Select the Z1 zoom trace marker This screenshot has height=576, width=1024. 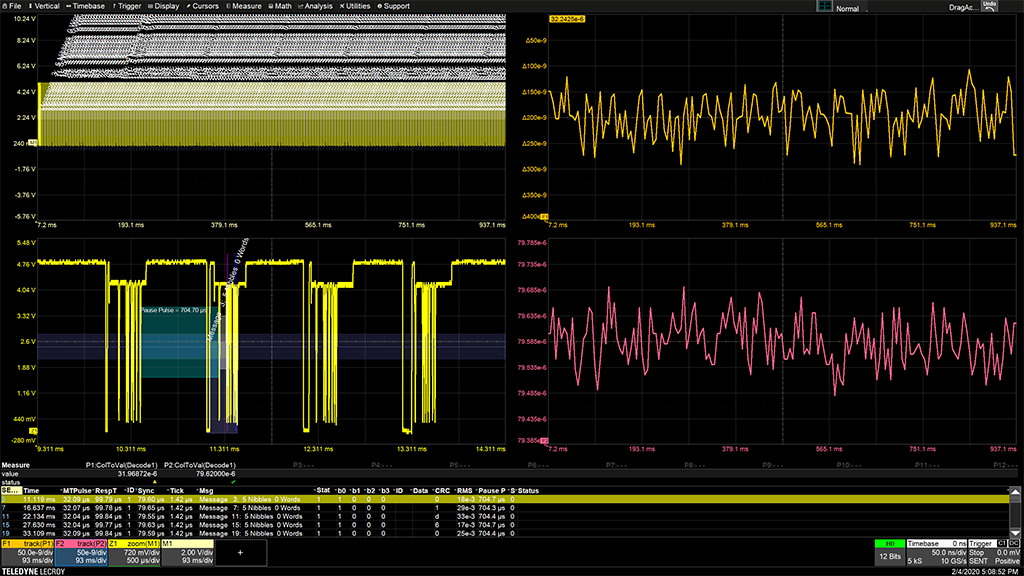coord(33,431)
